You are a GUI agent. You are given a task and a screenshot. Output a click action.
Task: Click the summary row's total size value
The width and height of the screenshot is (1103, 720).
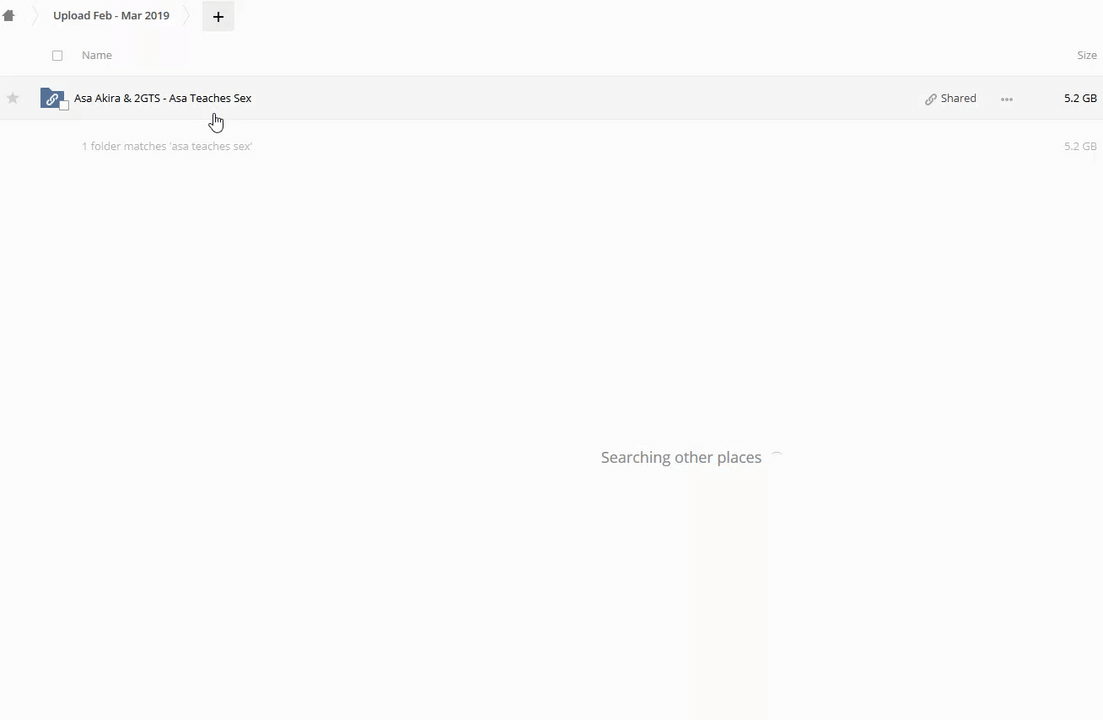click(x=1080, y=146)
